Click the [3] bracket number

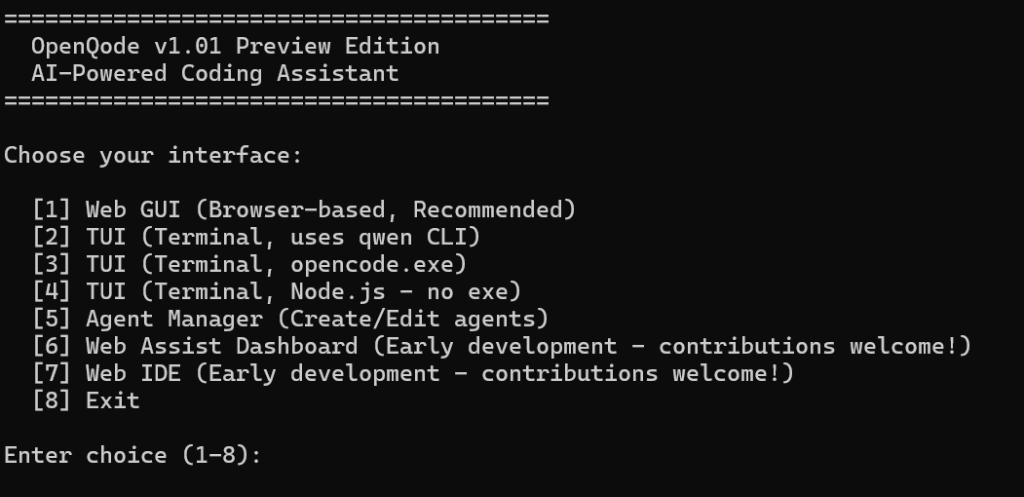(x=51, y=265)
